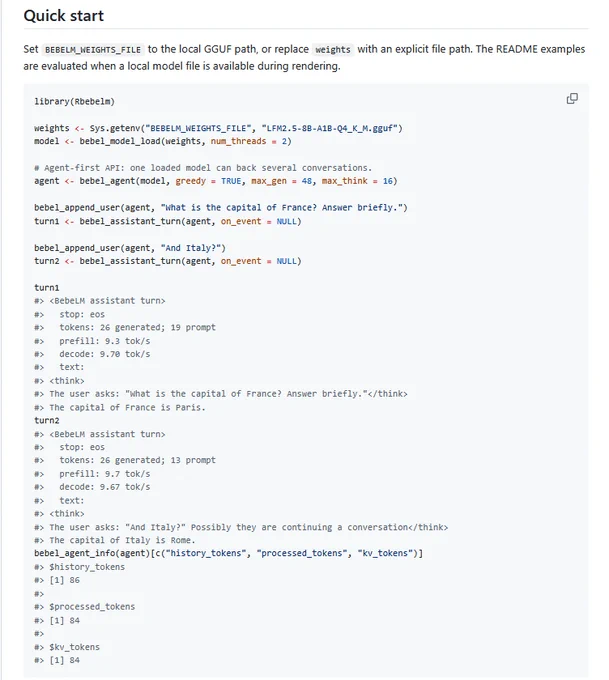Click the $processed_tokens output line
609x680 pixels.
[x=85, y=607]
